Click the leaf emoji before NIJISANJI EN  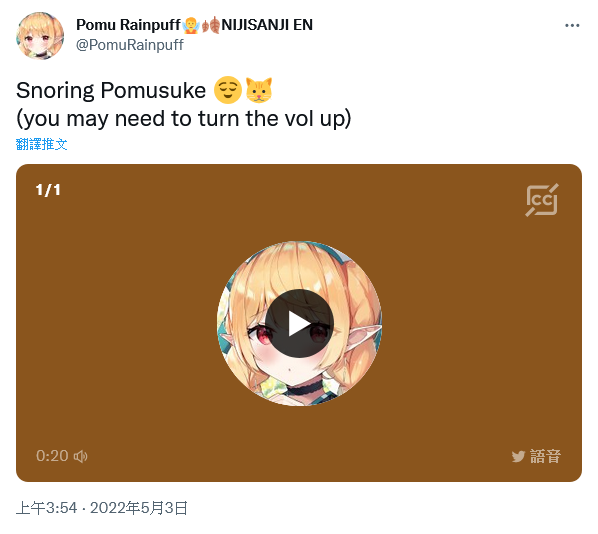[x=211, y=25]
